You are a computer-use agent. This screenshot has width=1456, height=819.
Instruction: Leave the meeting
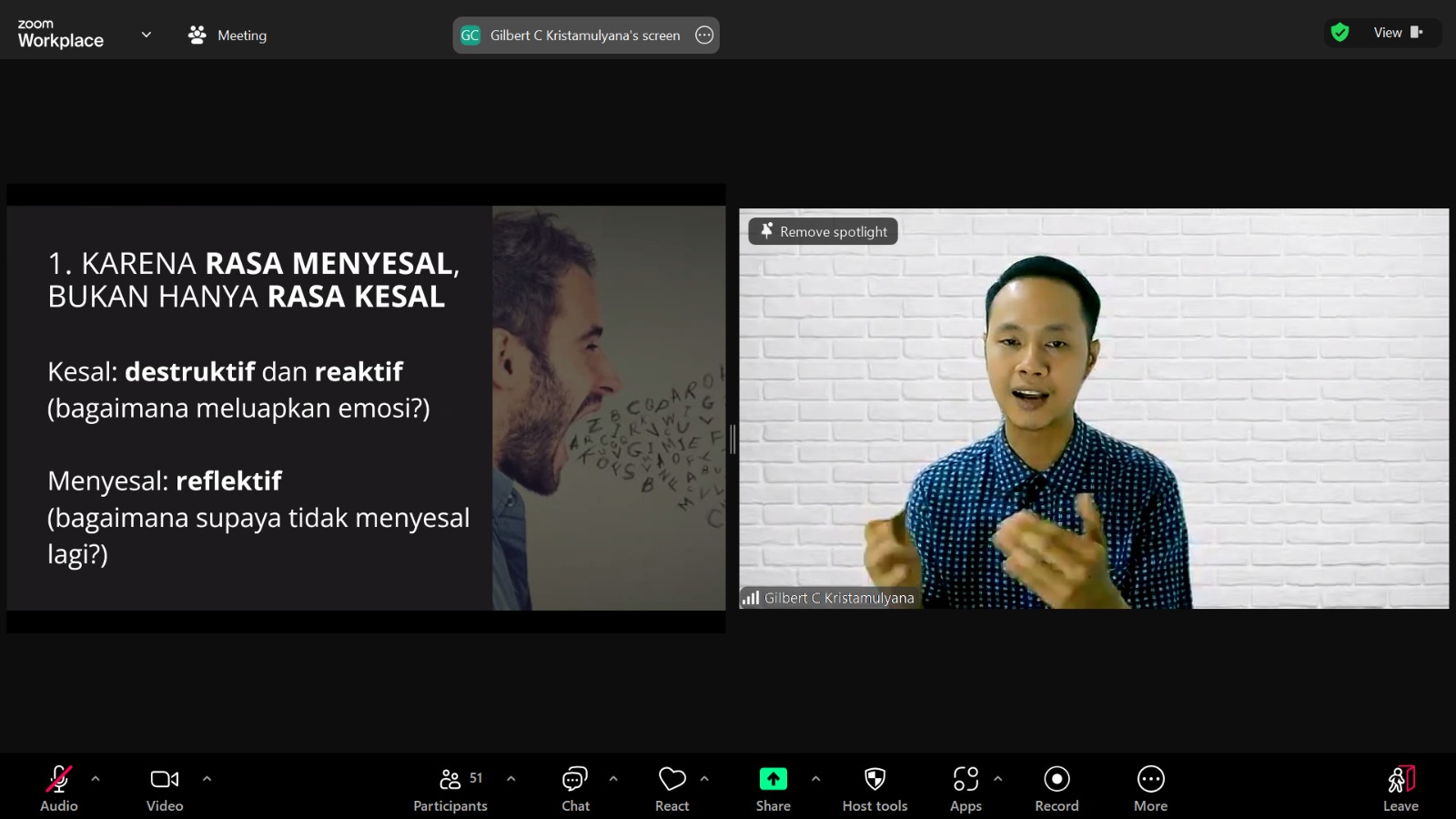click(x=1400, y=788)
